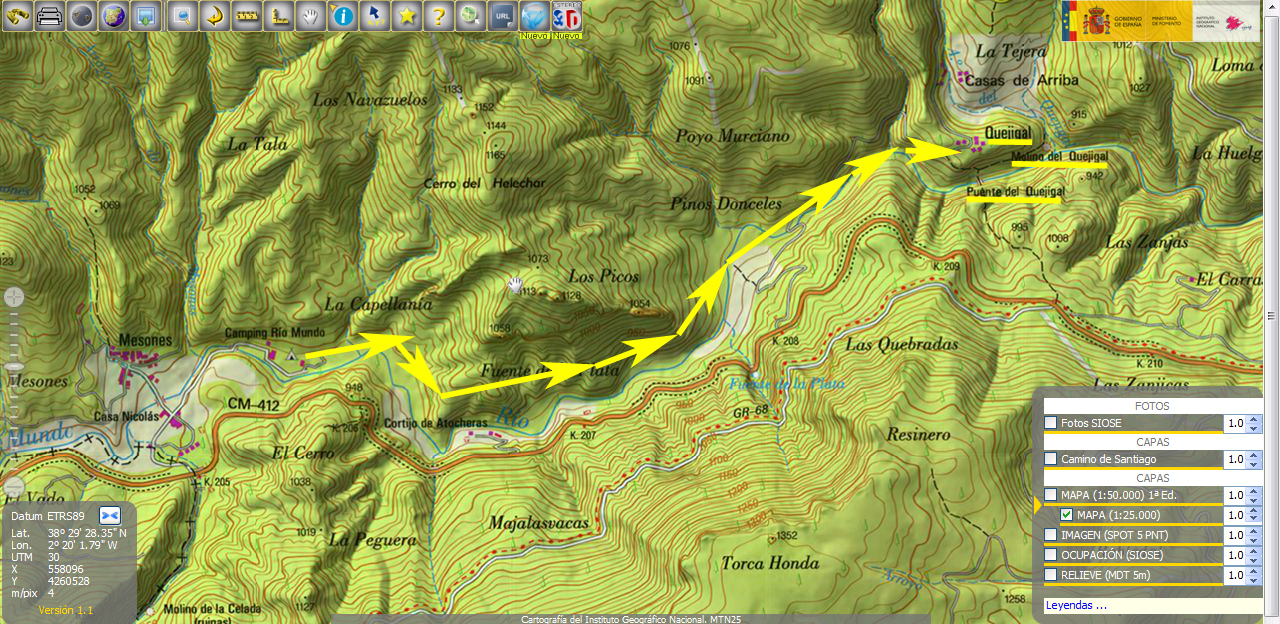This screenshot has width=1280, height=624.
Task: Click the Torca Honda map label
Action: pos(769,563)
